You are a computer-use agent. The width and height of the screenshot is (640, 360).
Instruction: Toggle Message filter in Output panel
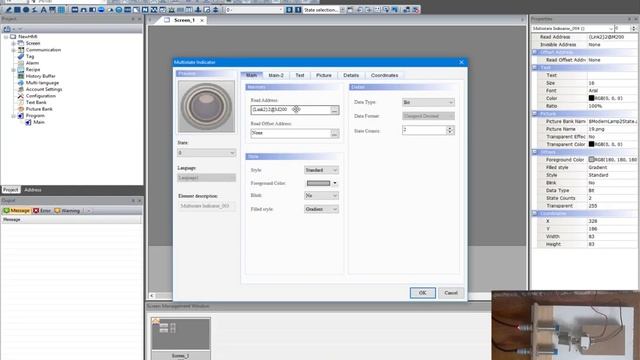pos(17,211)
